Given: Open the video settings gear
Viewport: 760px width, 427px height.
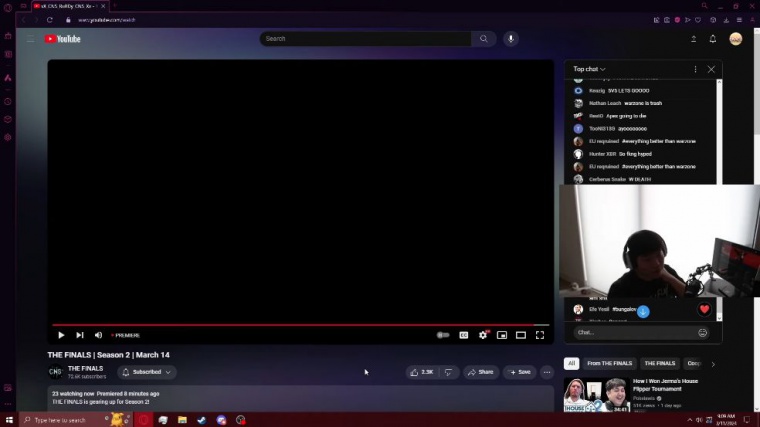Looking at the screenshot, I should tap(483, 335).
